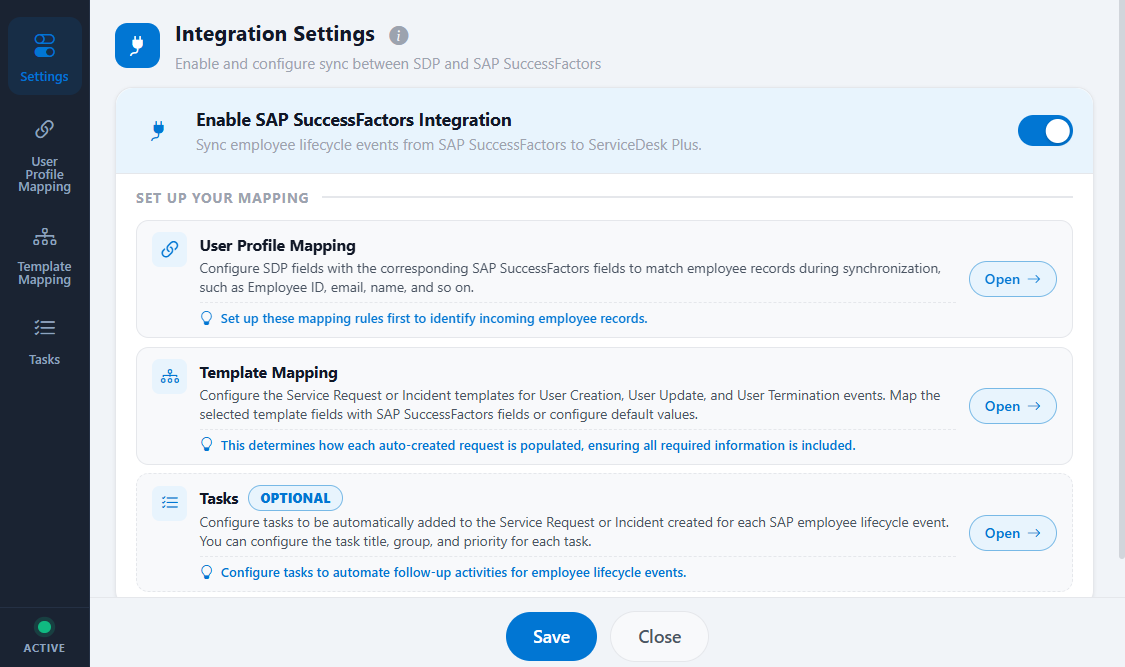Click the hierarchy icon on Template Mapping card
The width and height of the screenshot is (1125, 667).
pos(169,377)
